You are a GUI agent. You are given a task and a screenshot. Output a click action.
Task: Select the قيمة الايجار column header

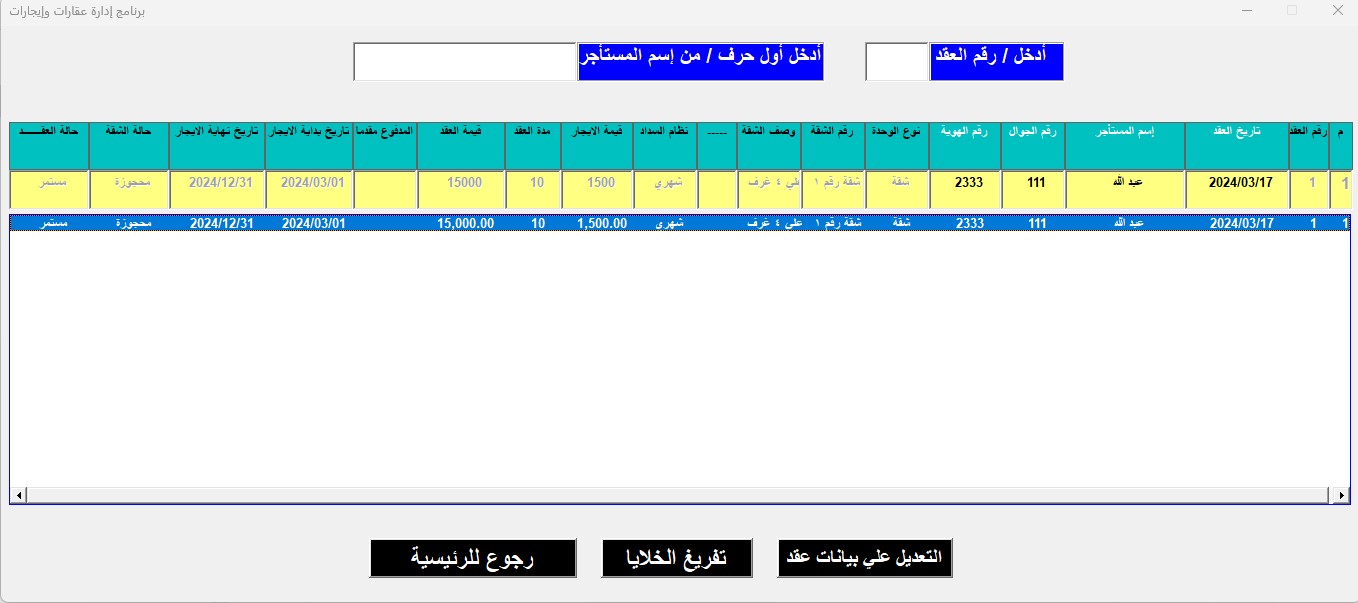597,146
